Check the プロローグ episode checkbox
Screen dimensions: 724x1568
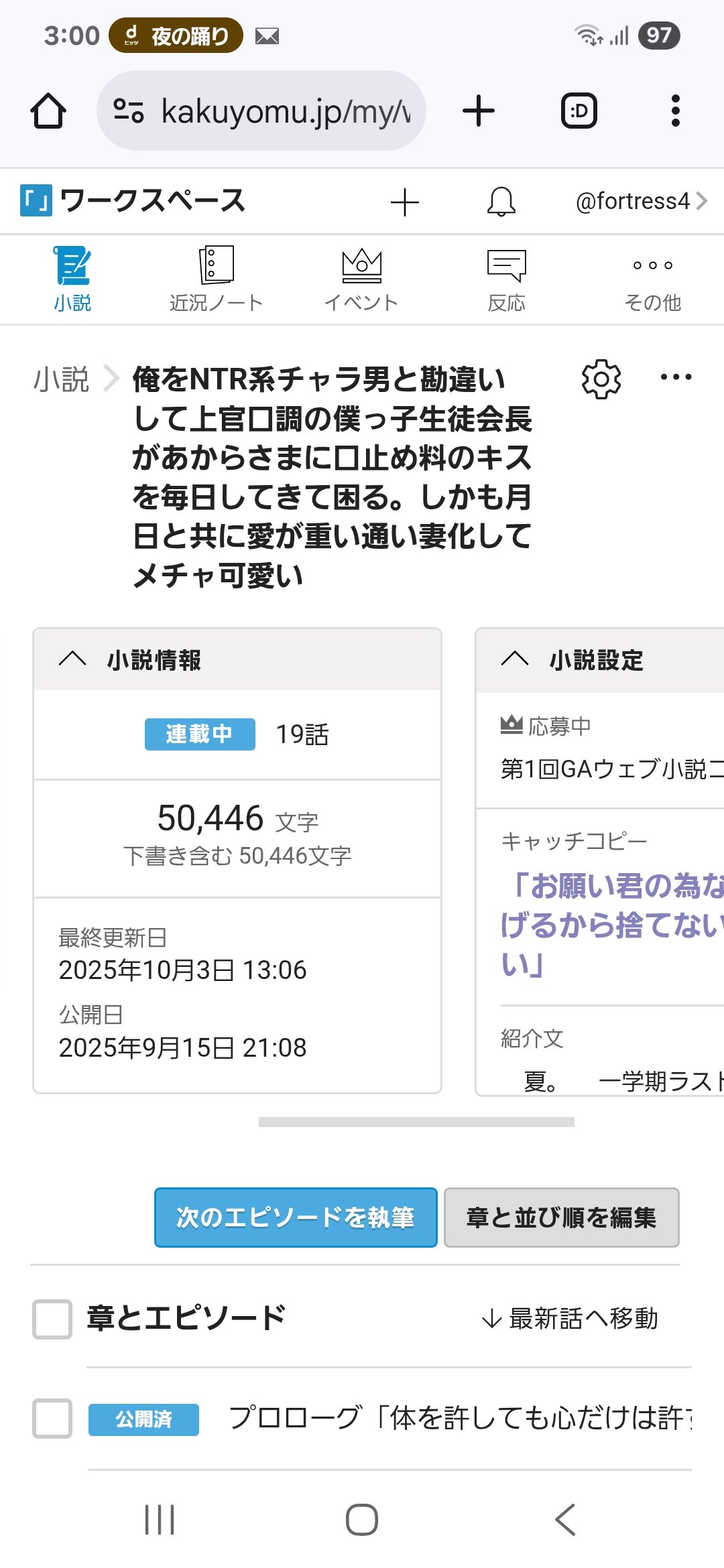(x=52, y=1418)
